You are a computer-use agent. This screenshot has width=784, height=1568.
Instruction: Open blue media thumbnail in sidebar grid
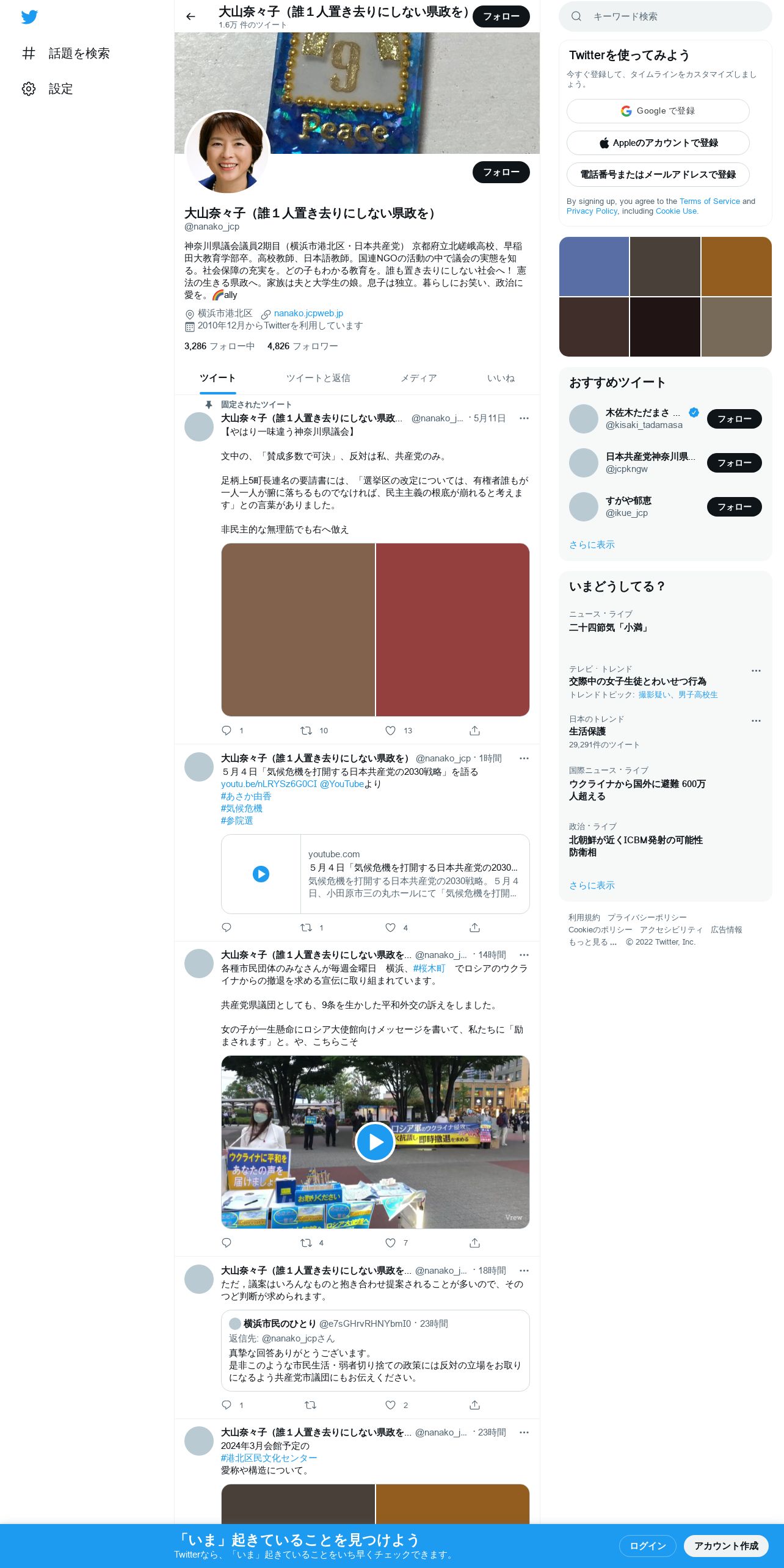coord(594,266)
